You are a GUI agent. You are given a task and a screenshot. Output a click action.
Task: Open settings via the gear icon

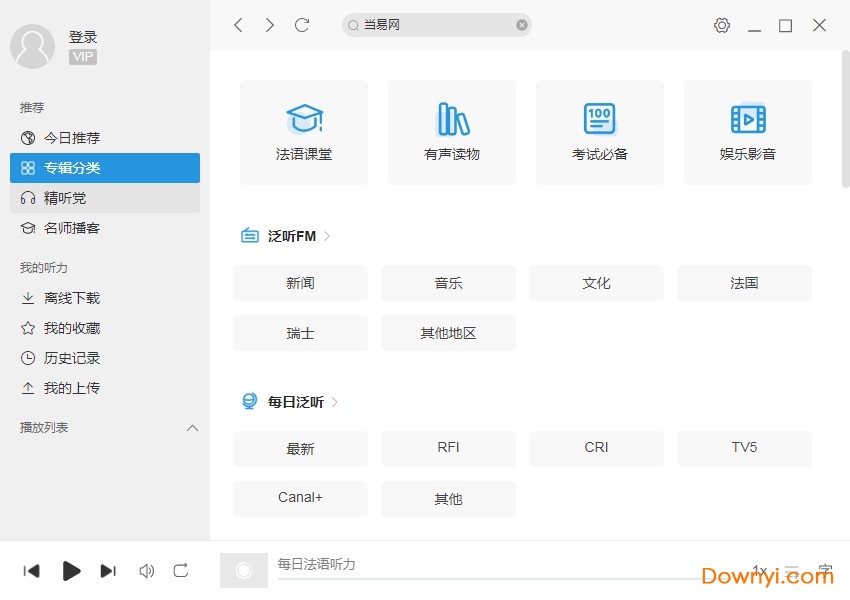click(722, 25)
